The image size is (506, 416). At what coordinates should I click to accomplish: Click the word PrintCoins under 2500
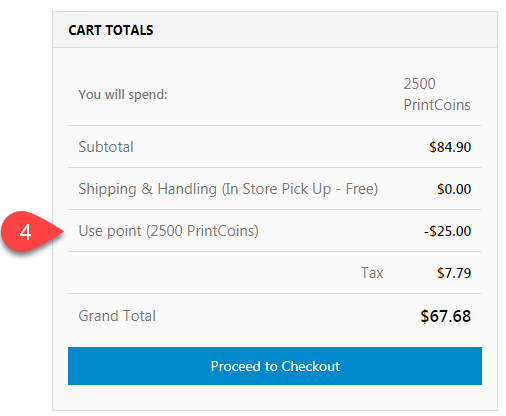(437, 105)
